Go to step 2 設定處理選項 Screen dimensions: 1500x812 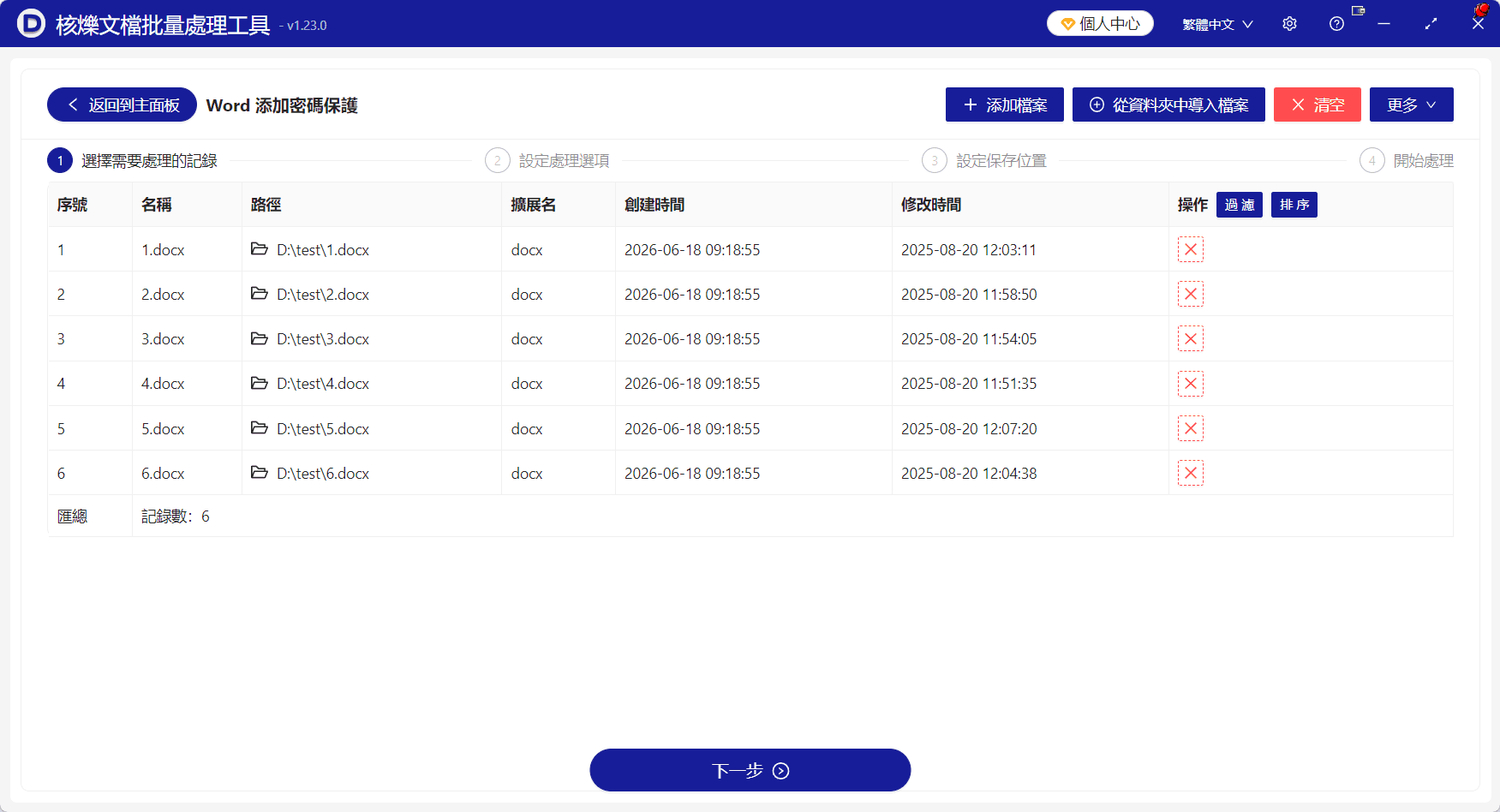coord(547,160)
